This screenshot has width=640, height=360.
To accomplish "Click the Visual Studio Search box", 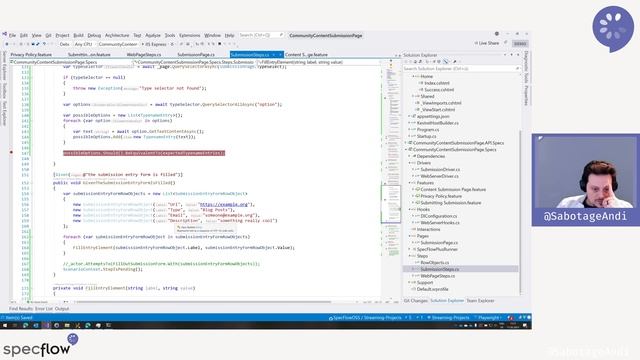I will (x=261, y=35).
